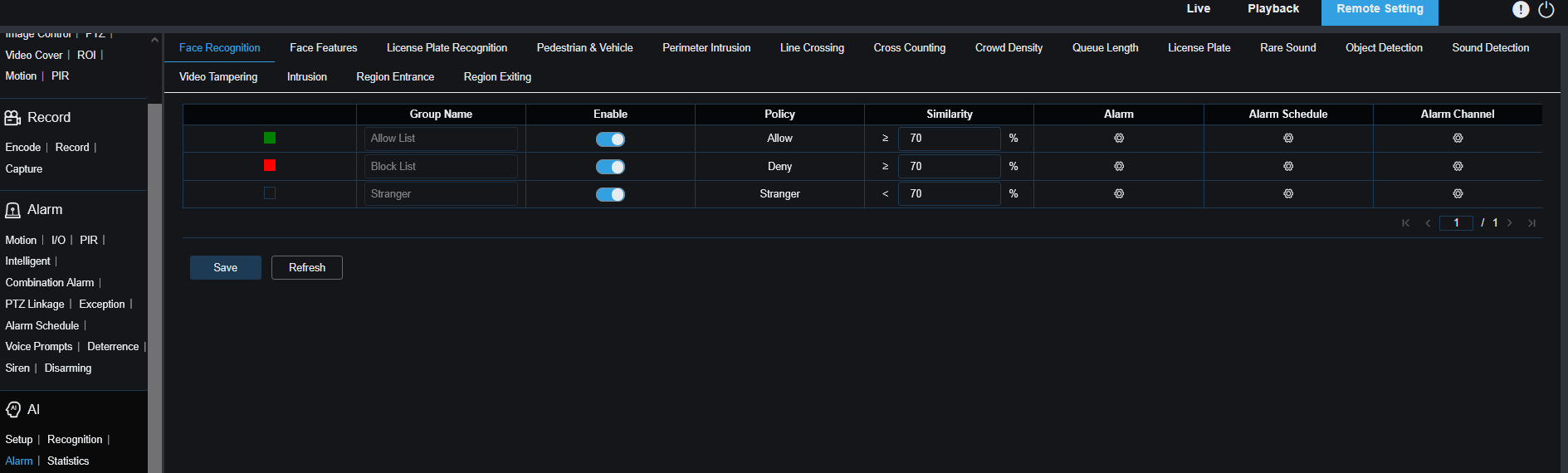Save the face recognition alarm settings

point(226,268)
